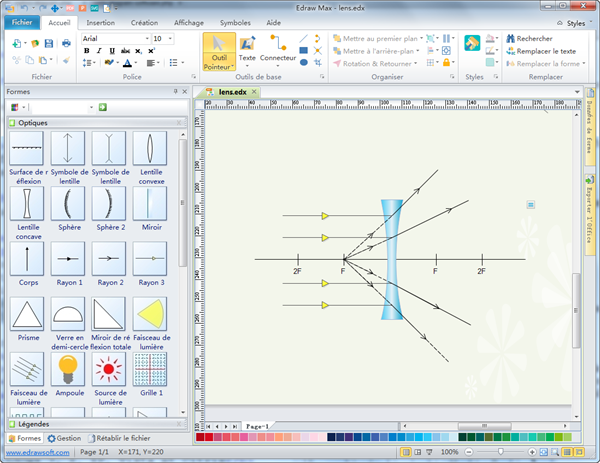
Task: Switch to the Affichage ribbon tab
Action: [190, 21]
